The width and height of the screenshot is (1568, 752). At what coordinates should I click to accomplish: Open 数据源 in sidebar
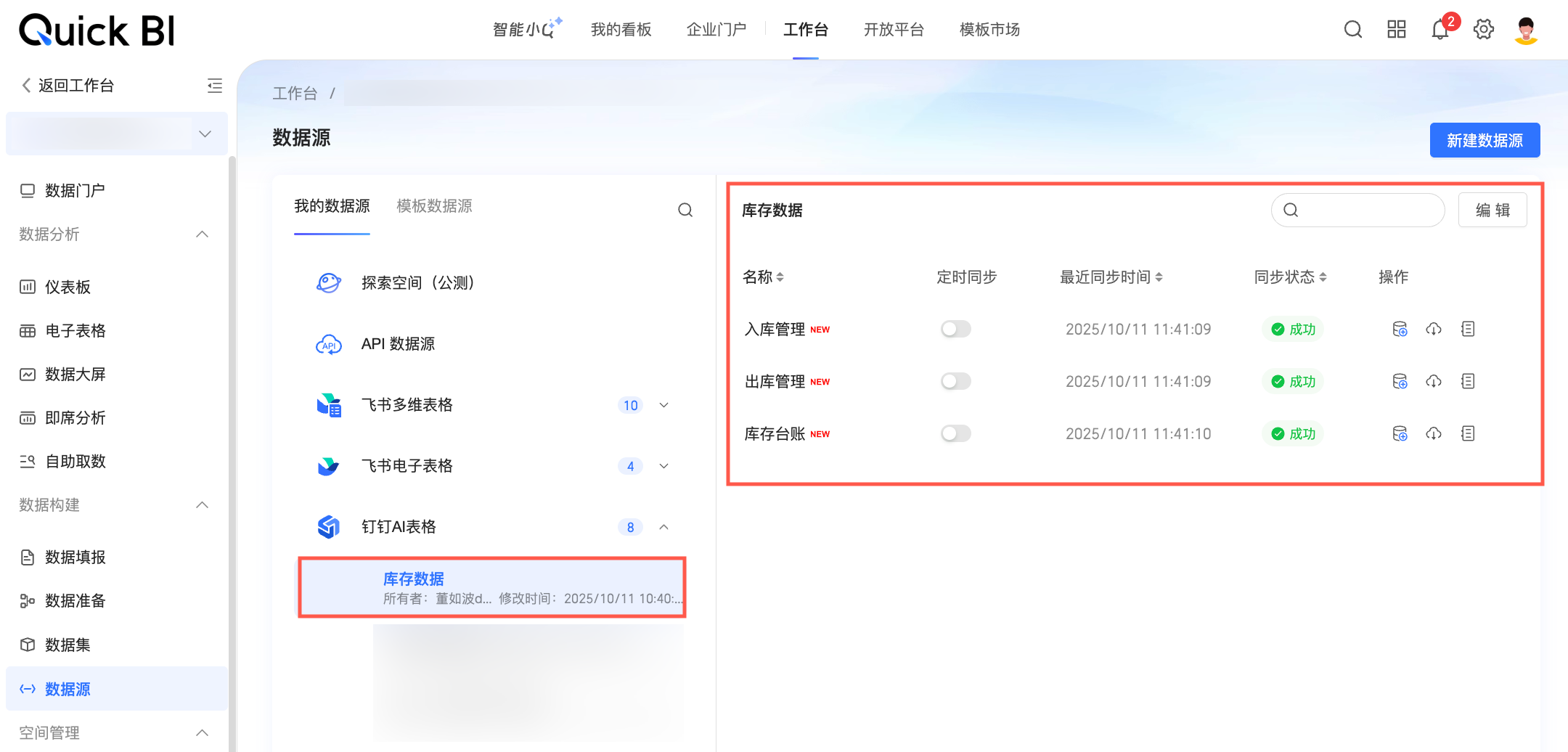117,688
